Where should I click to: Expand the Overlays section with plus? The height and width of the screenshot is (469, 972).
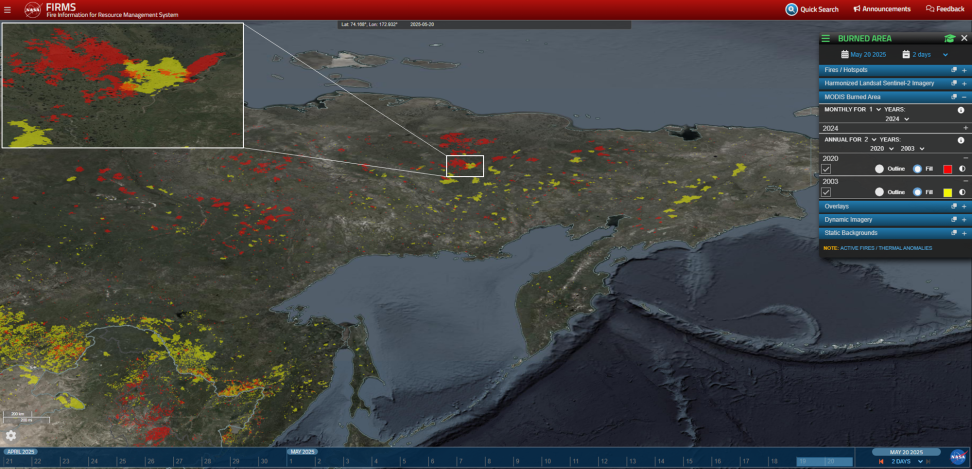tap(964, 206)
